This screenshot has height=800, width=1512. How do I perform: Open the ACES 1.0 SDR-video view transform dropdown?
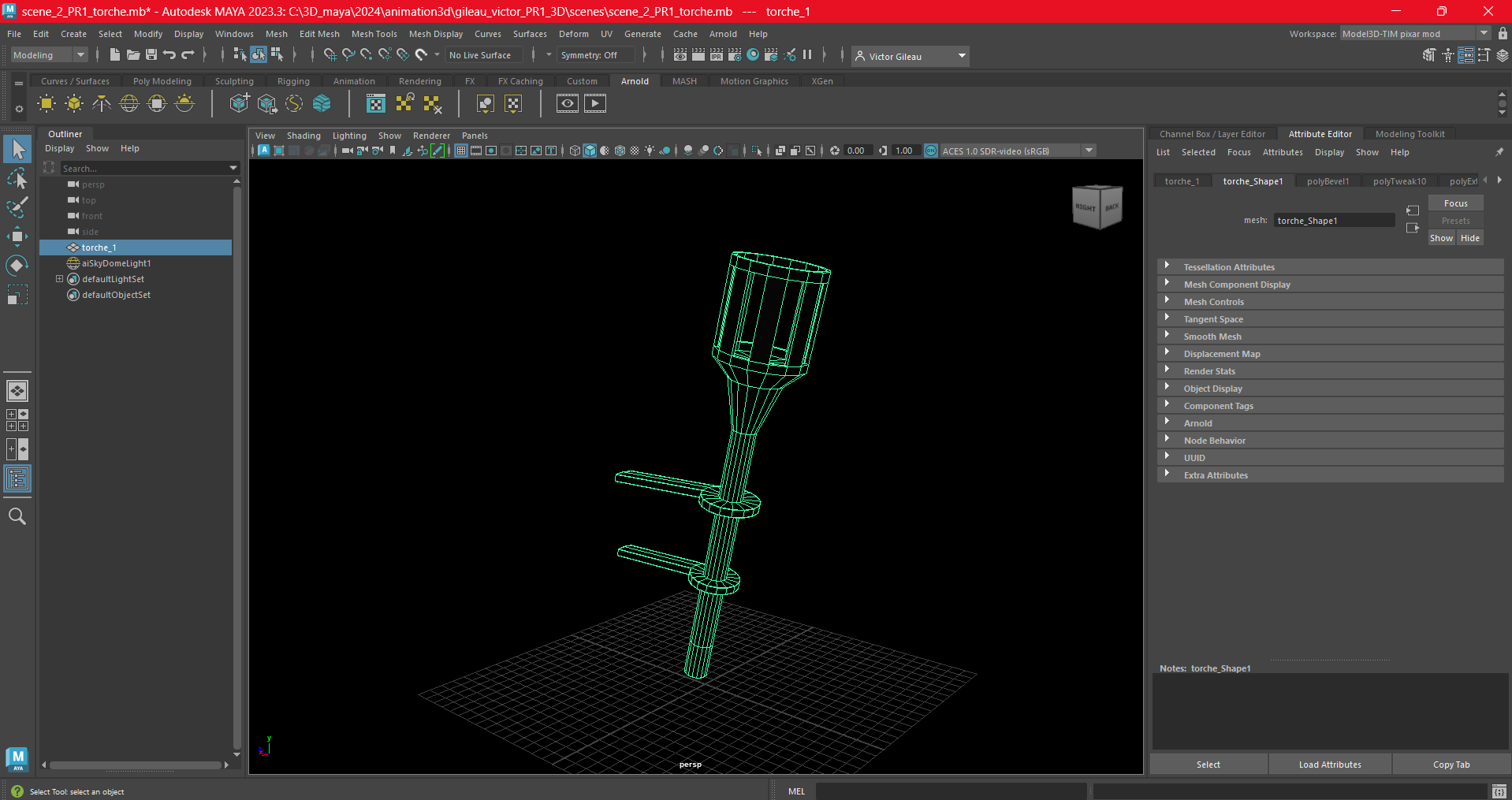coord(1019,151)
